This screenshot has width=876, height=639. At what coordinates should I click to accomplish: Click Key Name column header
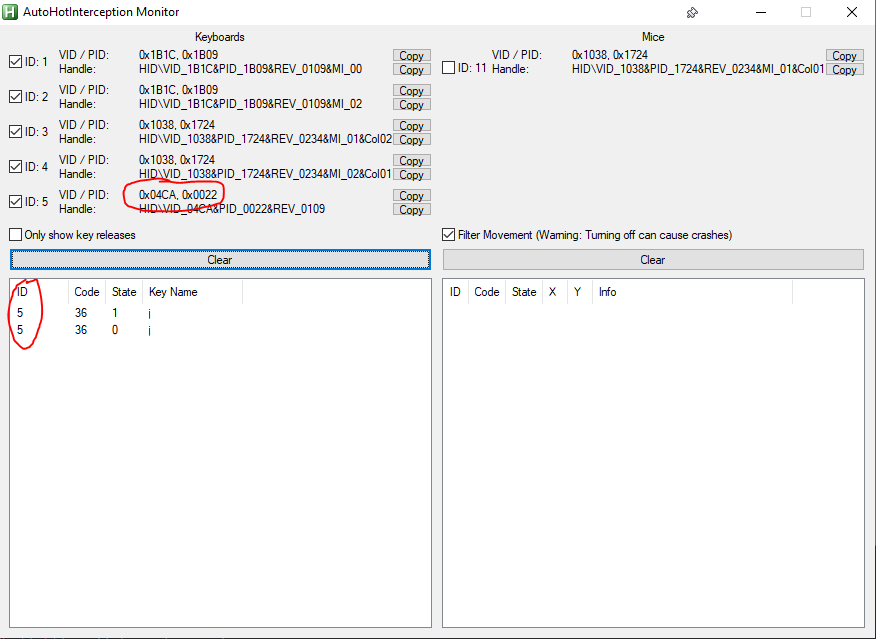193,292
